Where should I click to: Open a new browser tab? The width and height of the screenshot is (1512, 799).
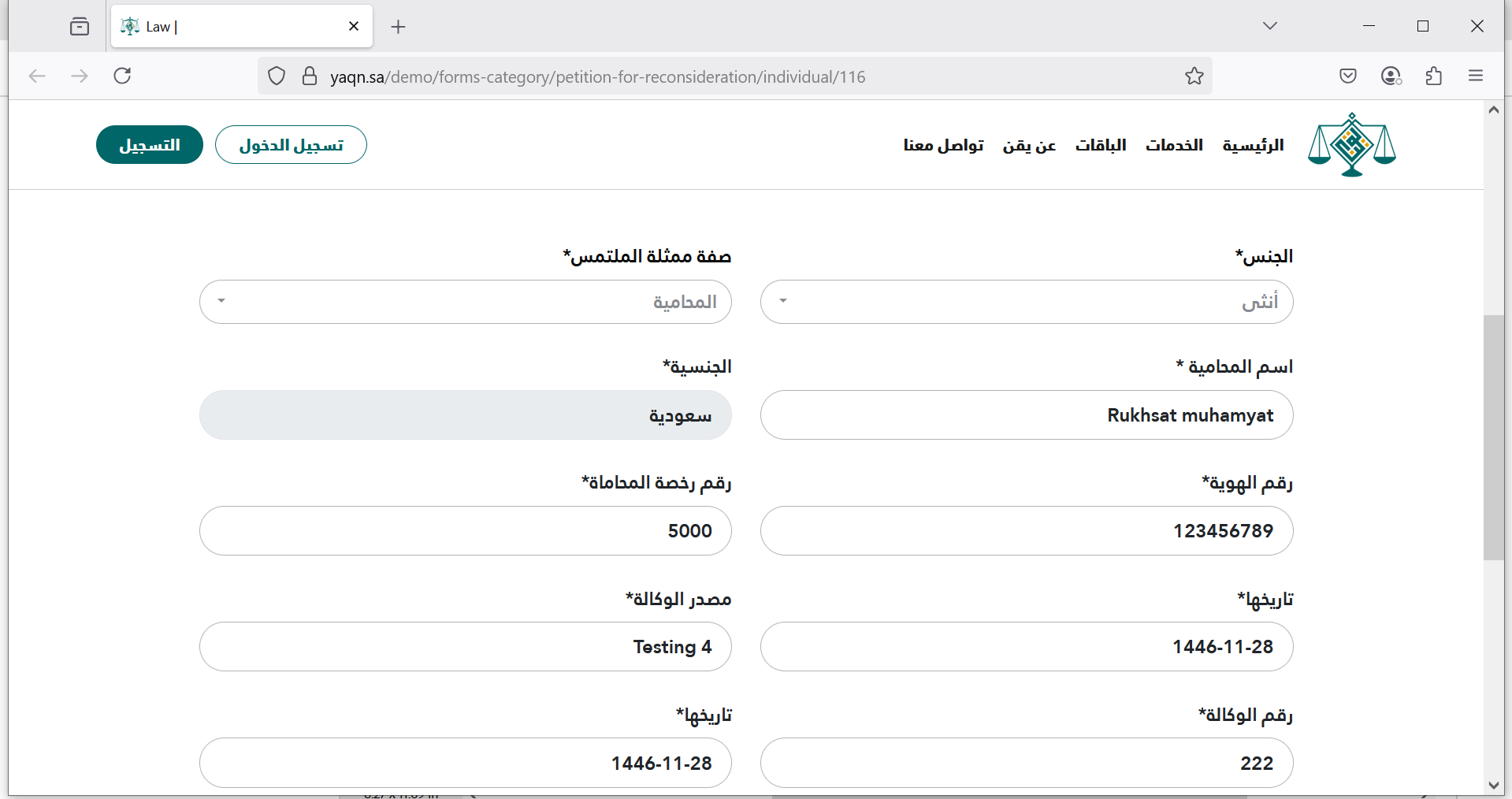tap(399, 27)
